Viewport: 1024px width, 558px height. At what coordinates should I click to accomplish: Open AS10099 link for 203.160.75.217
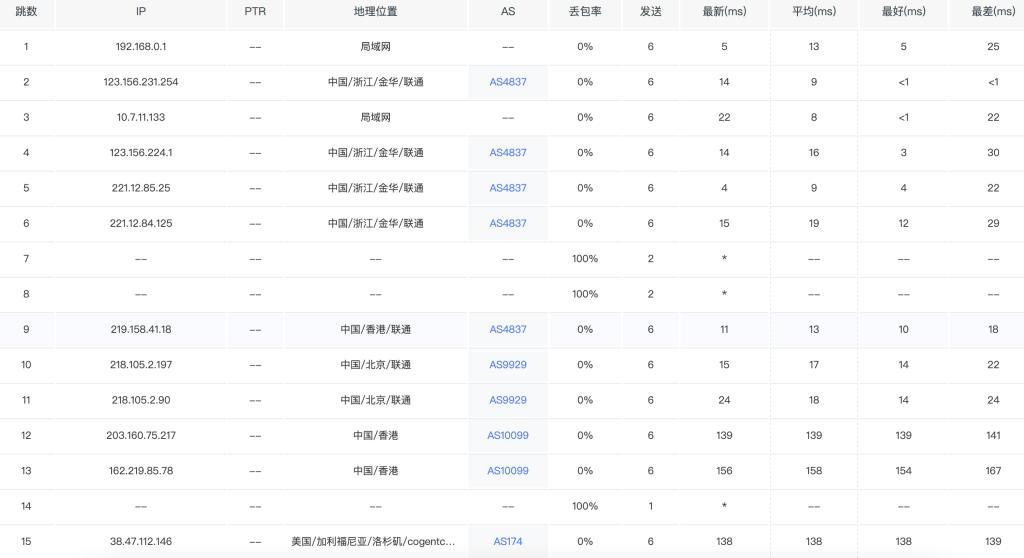coord(507,435)
